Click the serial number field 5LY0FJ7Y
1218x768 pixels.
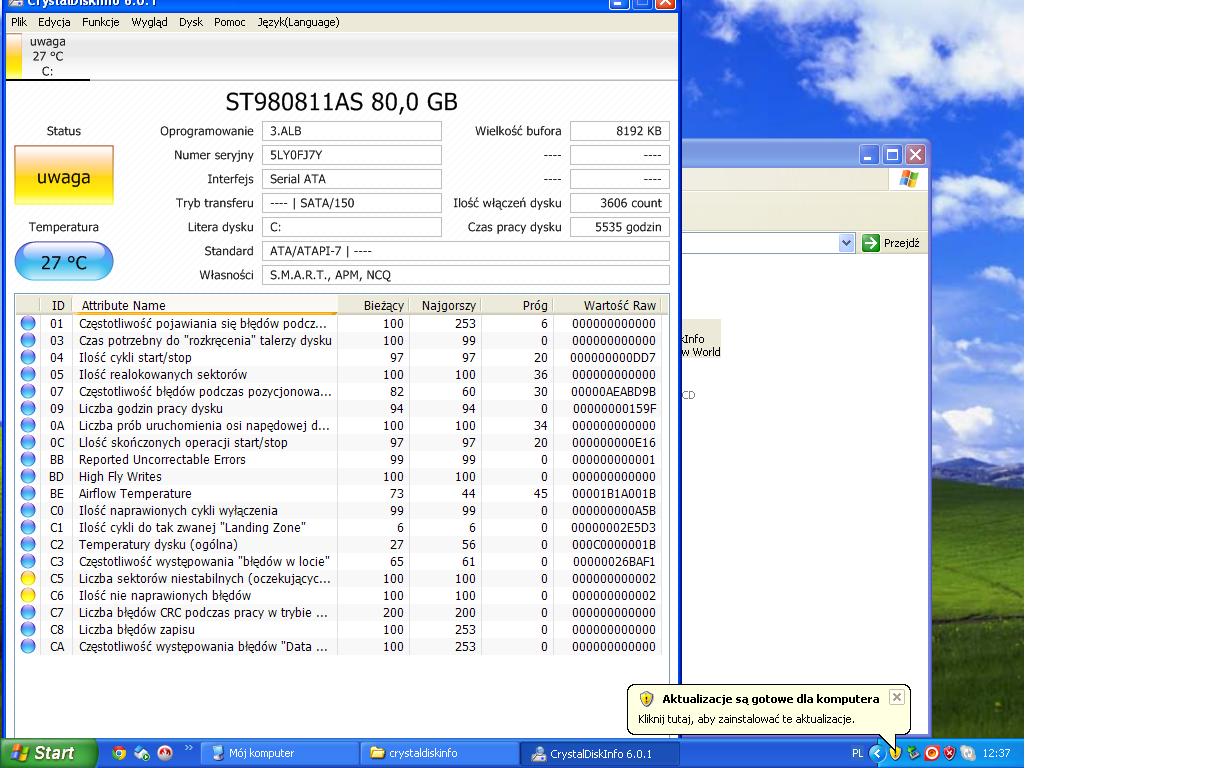(x=352, y=155)
